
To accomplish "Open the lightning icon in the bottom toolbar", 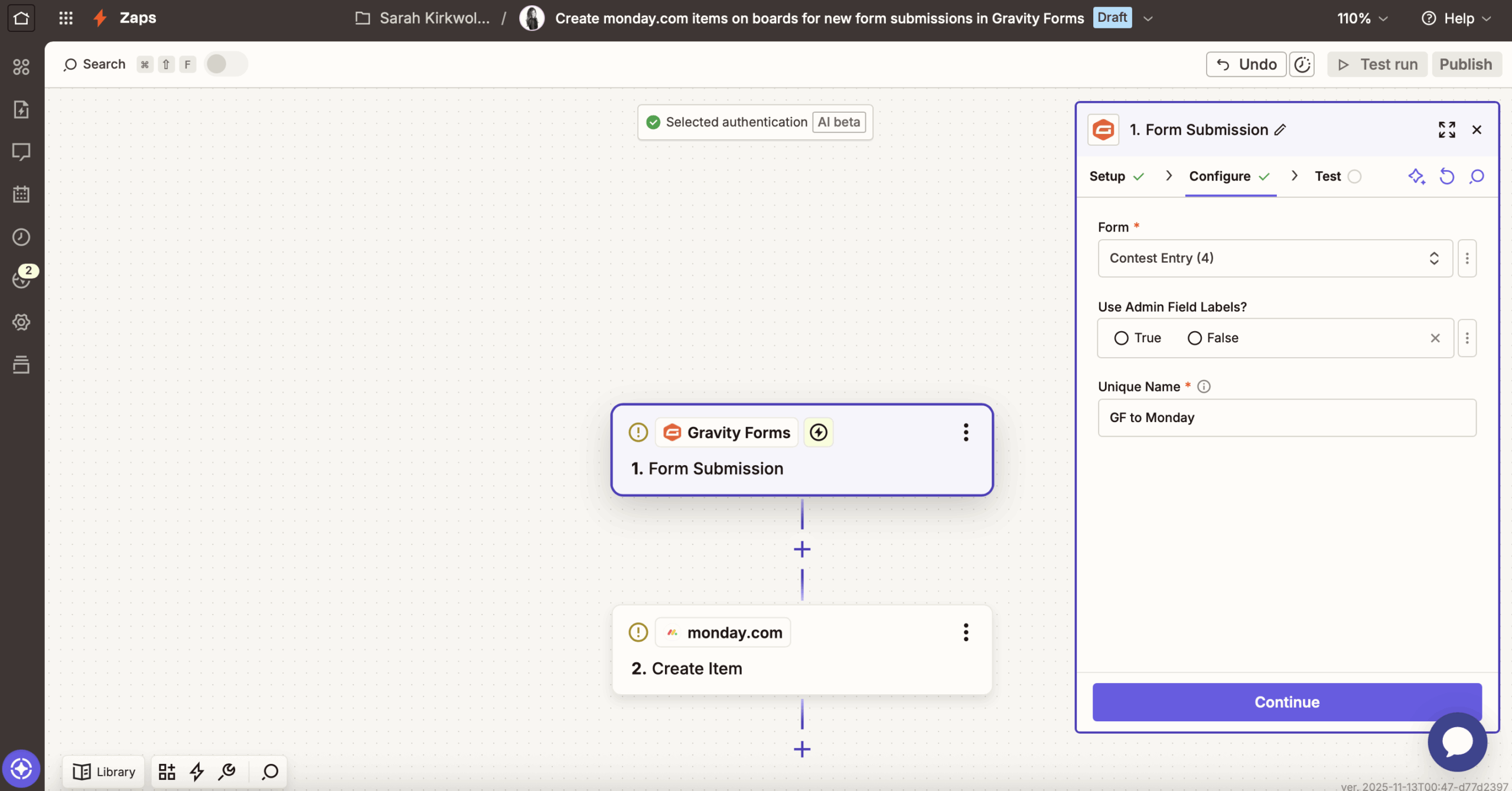I will 197,772.
